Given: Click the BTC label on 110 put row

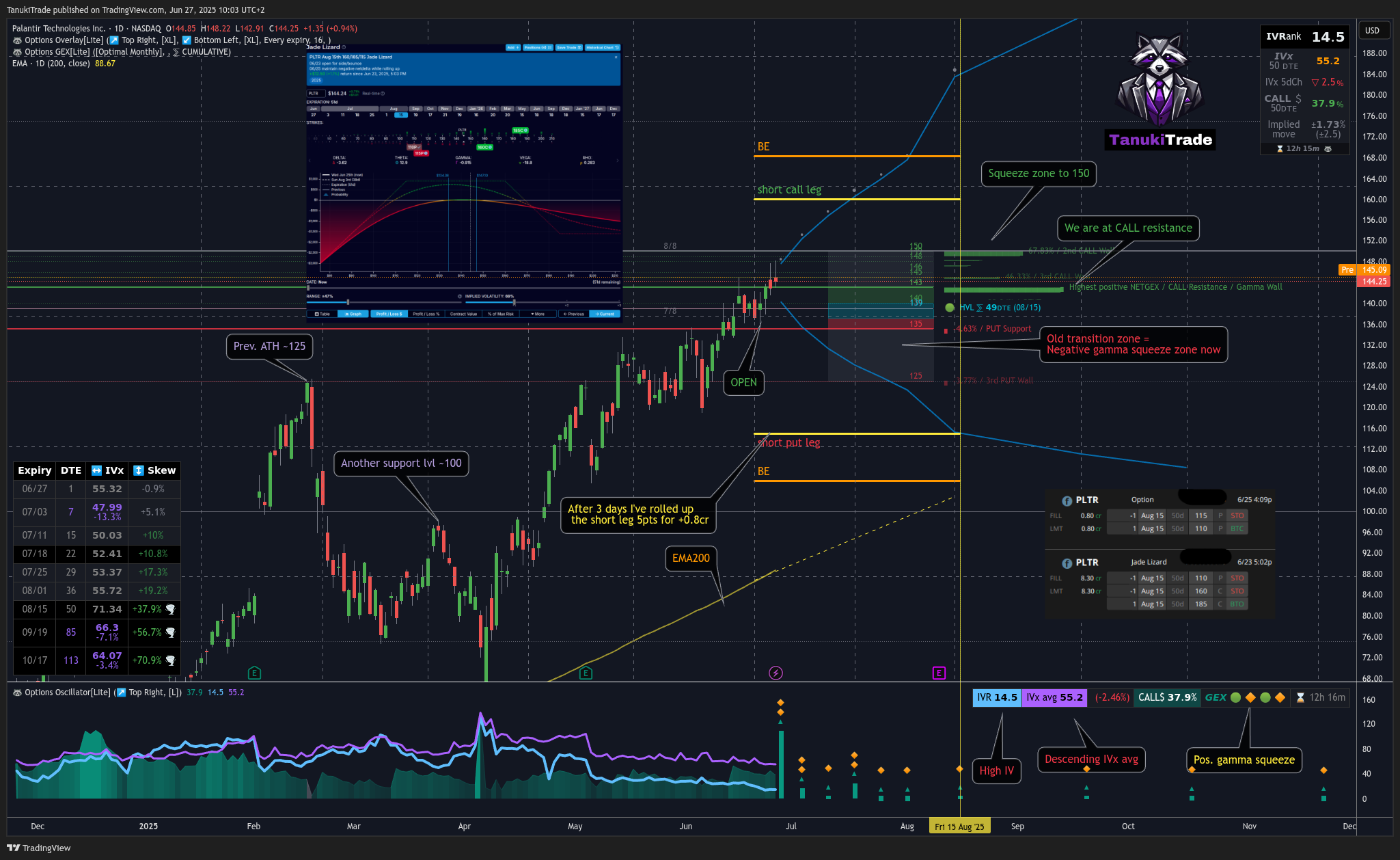Looking at the screenshot, I should 1237,529.
